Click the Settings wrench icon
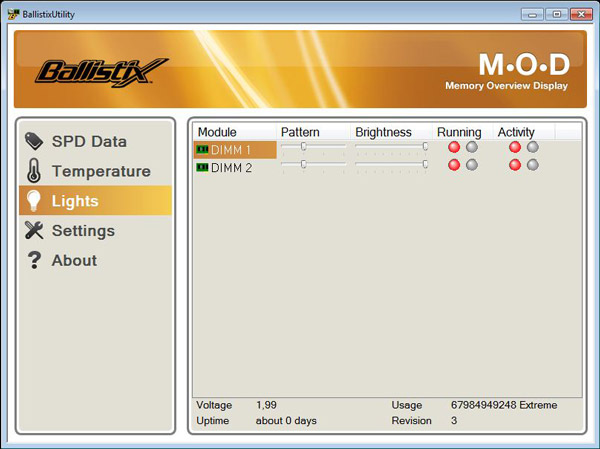 pos(34,230)
